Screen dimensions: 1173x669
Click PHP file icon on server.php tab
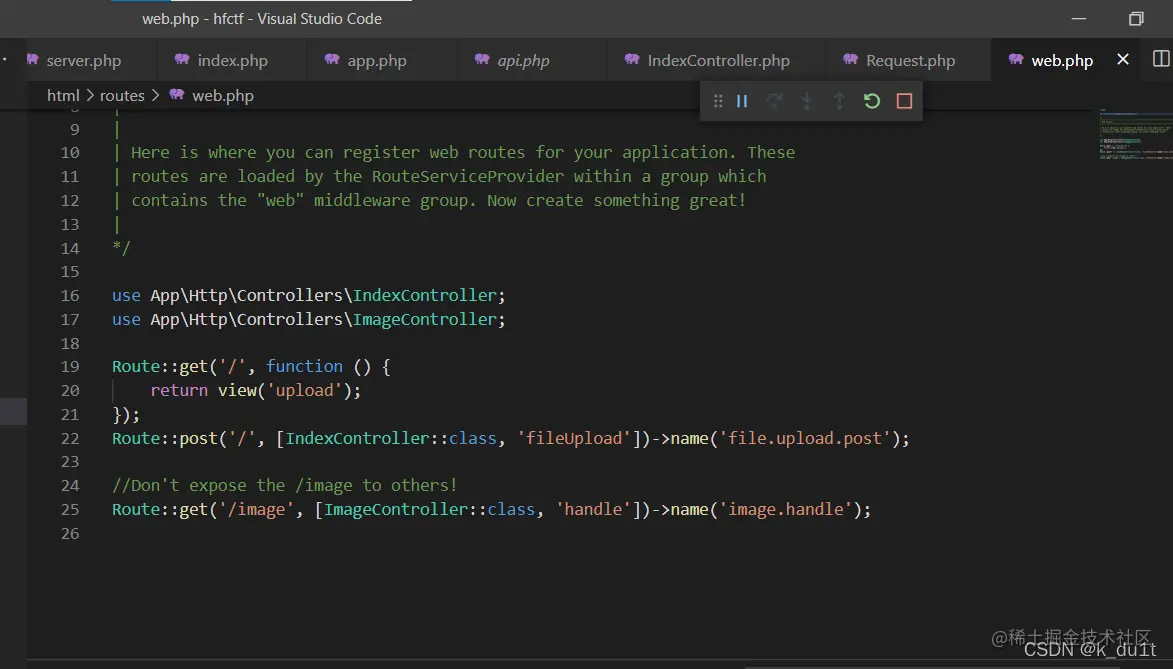pos(32,59)
